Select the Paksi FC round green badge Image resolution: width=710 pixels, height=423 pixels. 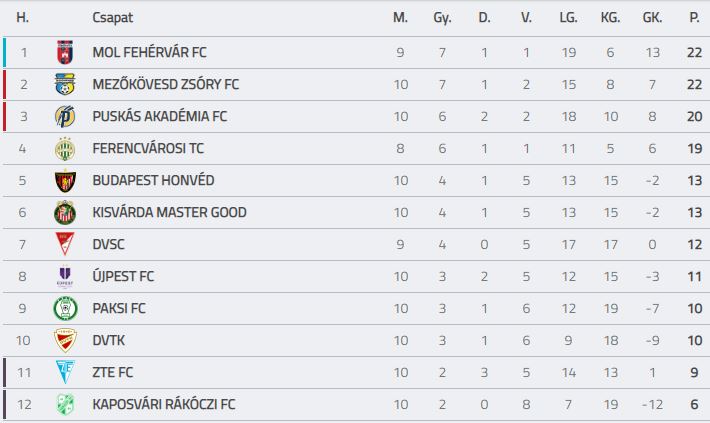pos(65,308)
